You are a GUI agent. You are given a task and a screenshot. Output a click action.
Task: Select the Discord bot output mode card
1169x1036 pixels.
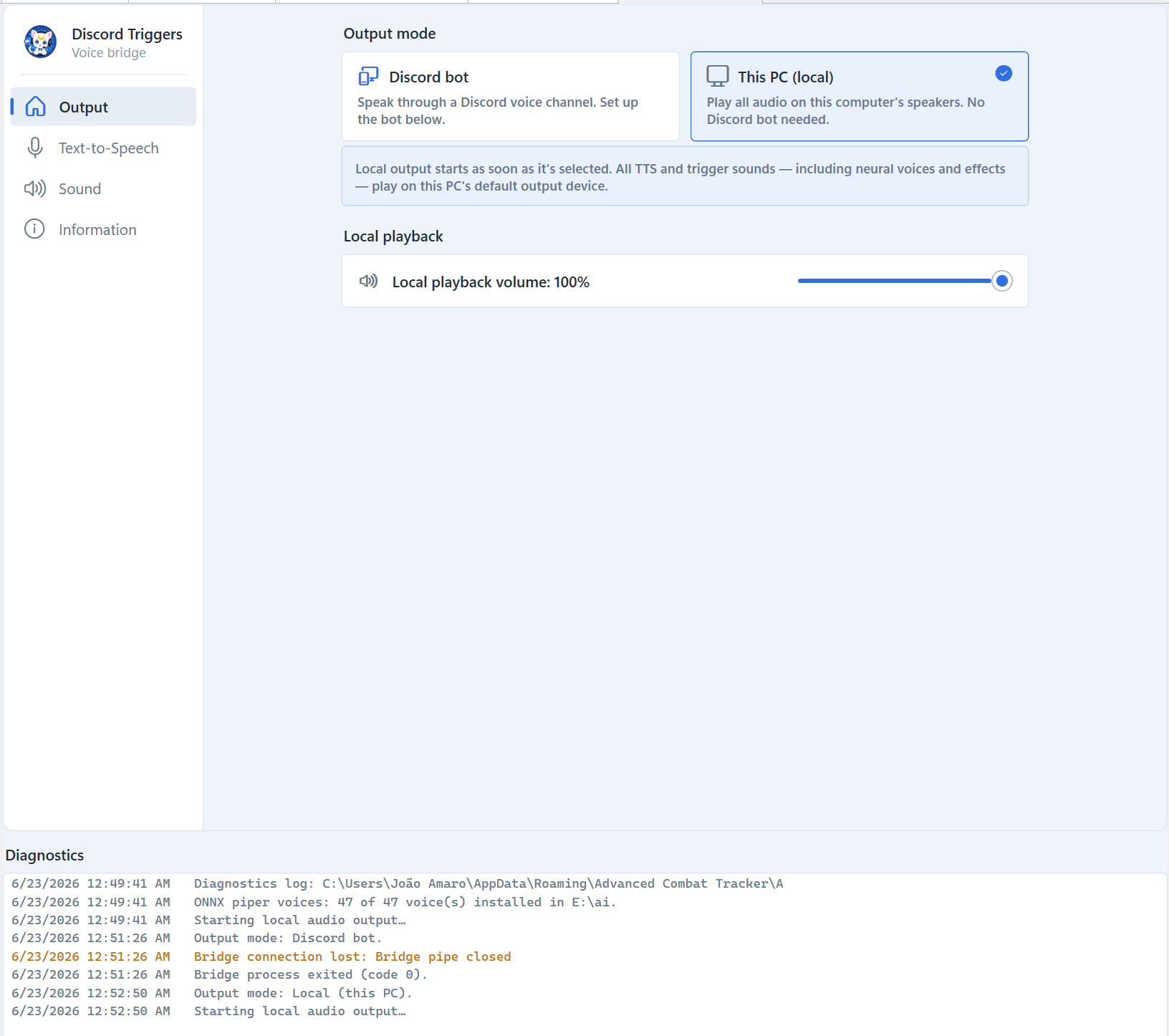pos(510,96)
